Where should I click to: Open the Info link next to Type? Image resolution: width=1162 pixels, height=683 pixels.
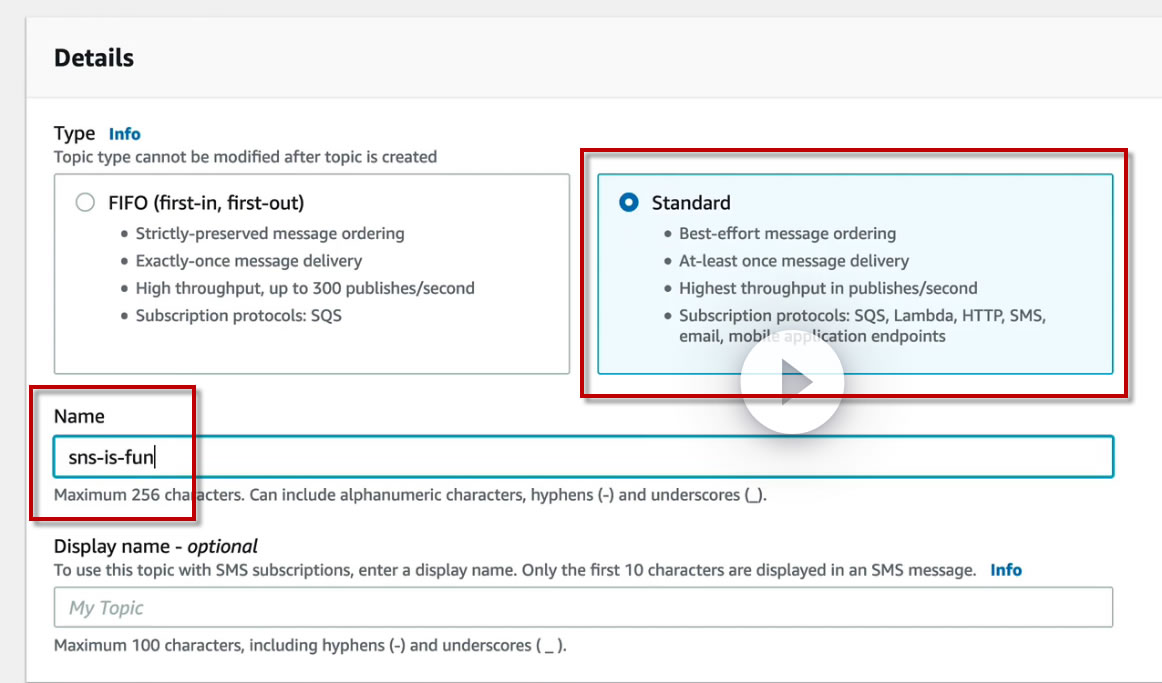[x=124, y=134]
